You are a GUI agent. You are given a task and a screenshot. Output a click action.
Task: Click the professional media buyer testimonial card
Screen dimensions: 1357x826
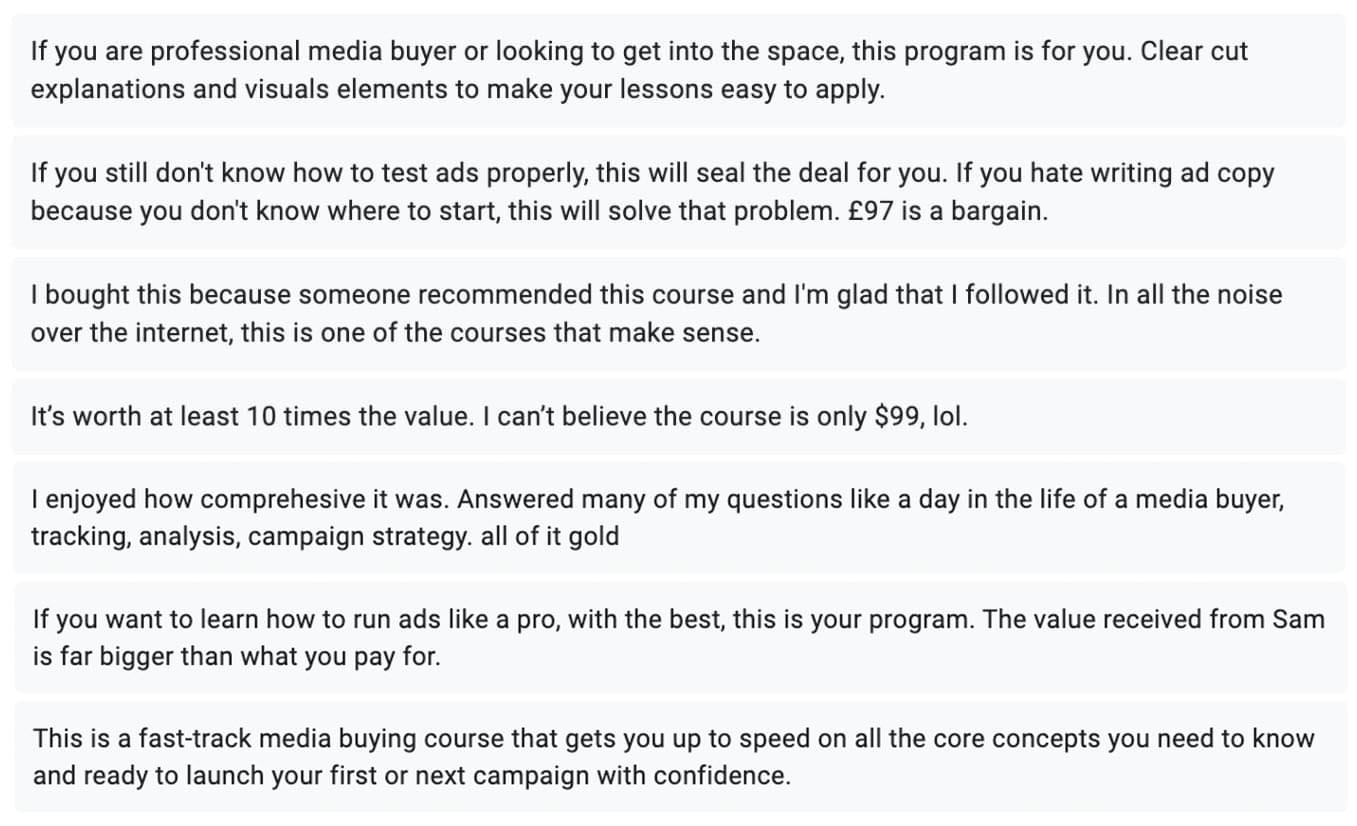click(678, 70)
